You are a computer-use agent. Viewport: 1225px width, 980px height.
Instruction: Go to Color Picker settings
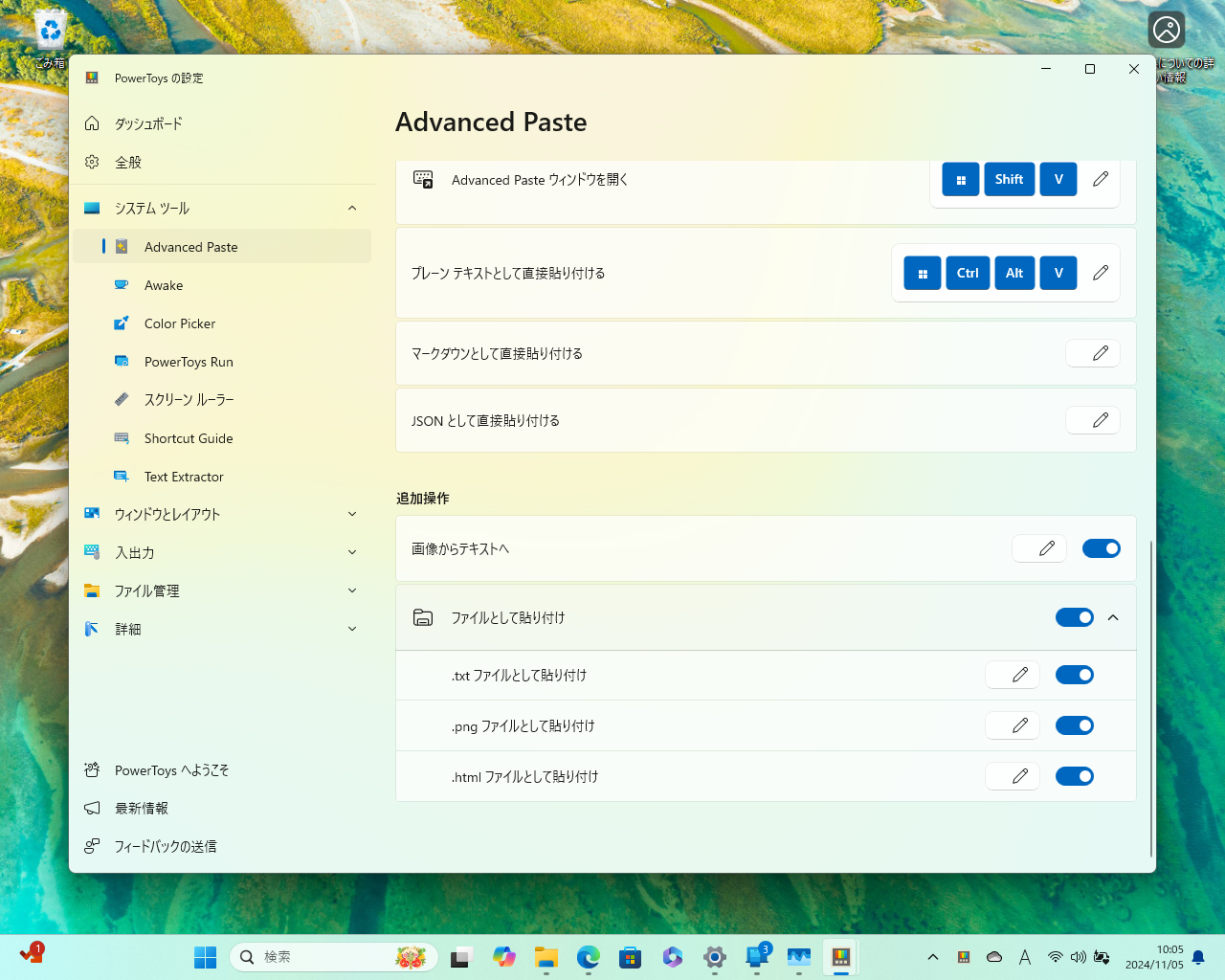(x=222, y=323)
